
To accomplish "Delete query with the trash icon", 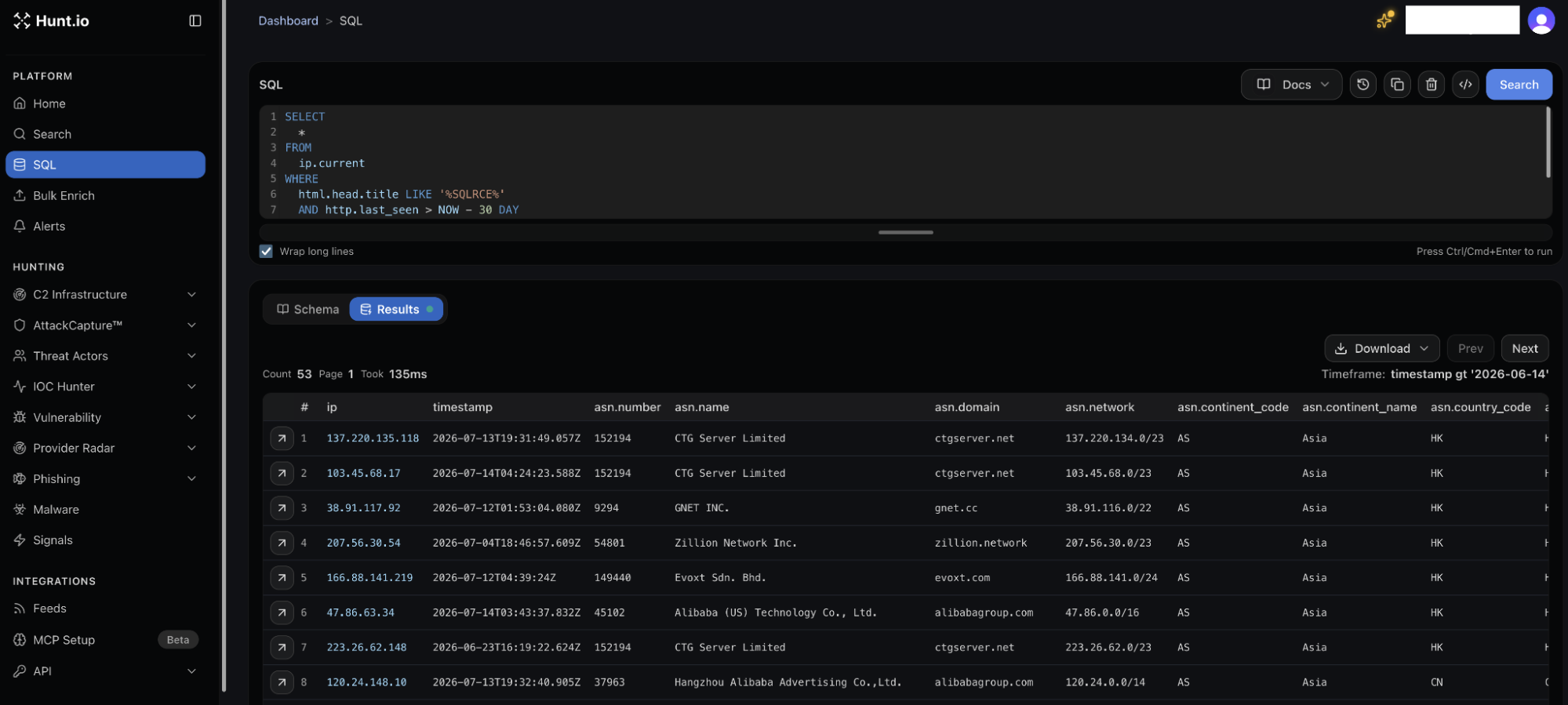I will tap(1431, 85).
